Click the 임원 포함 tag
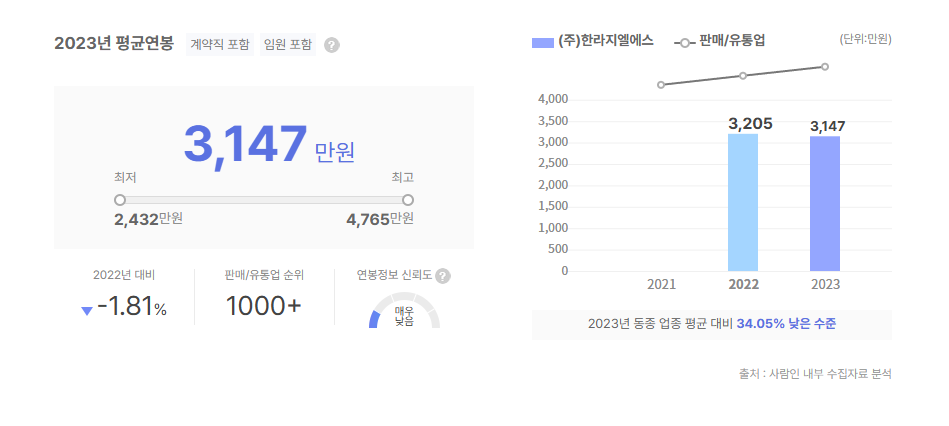The height and width of the screenshot is (426, 949). tap(288, 44)
